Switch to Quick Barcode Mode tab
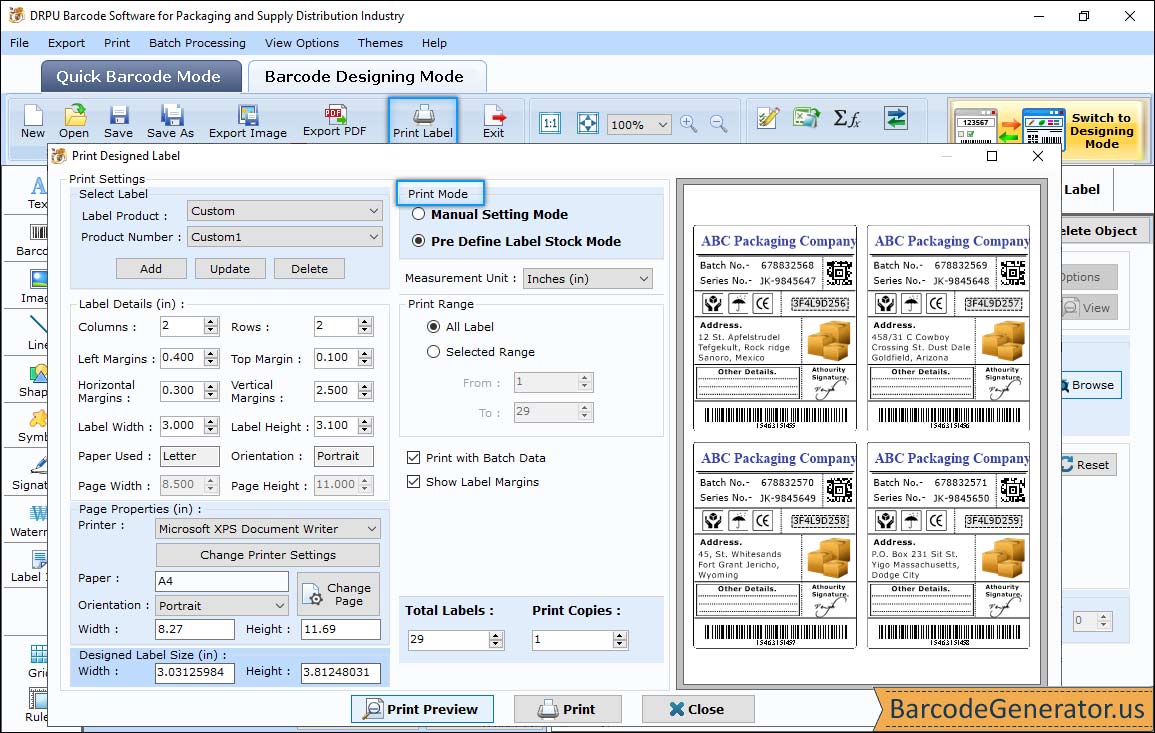The width and height of the screenshot is (1155, 733). (140, 77)
